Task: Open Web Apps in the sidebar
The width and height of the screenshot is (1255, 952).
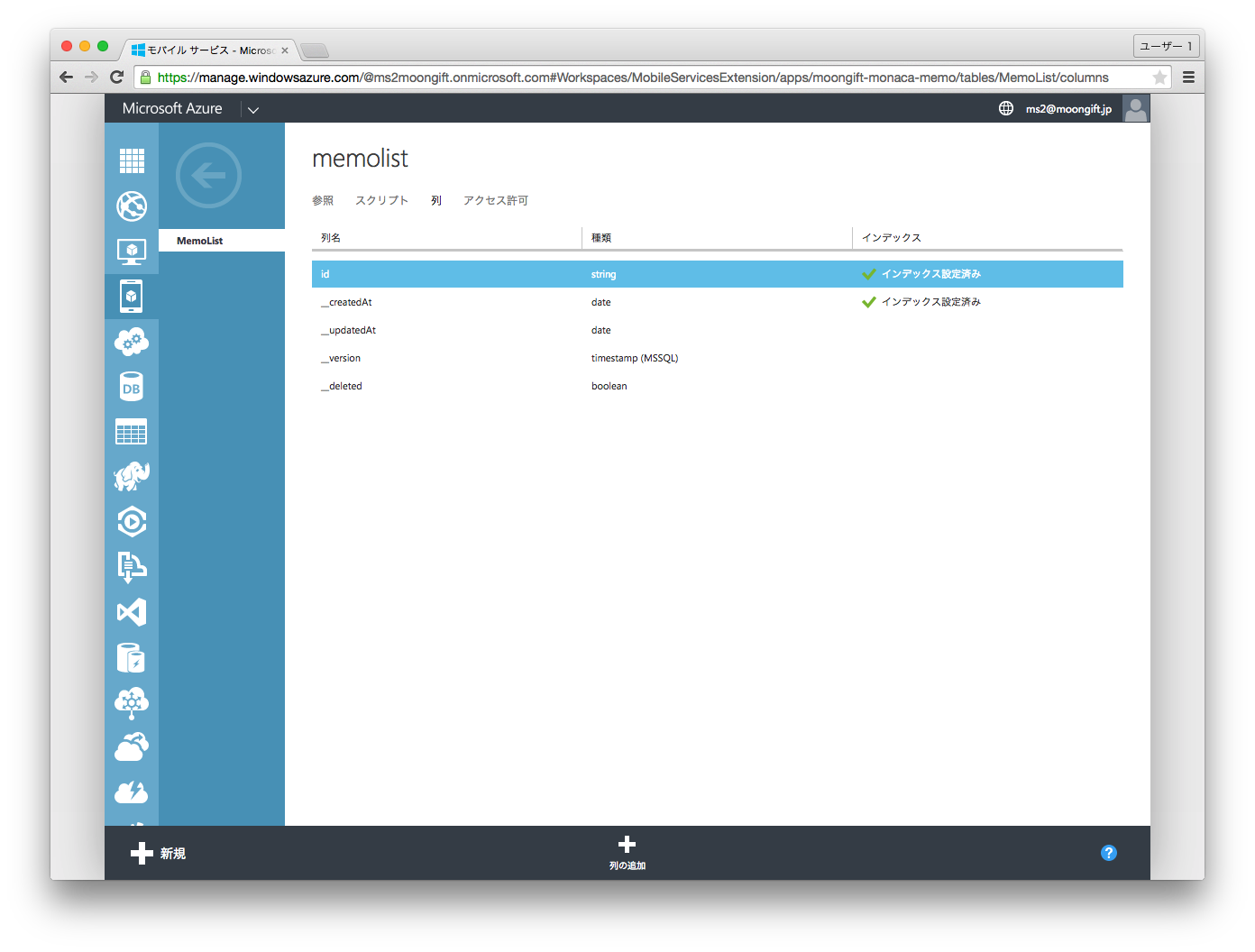Action: click(132, 206)
